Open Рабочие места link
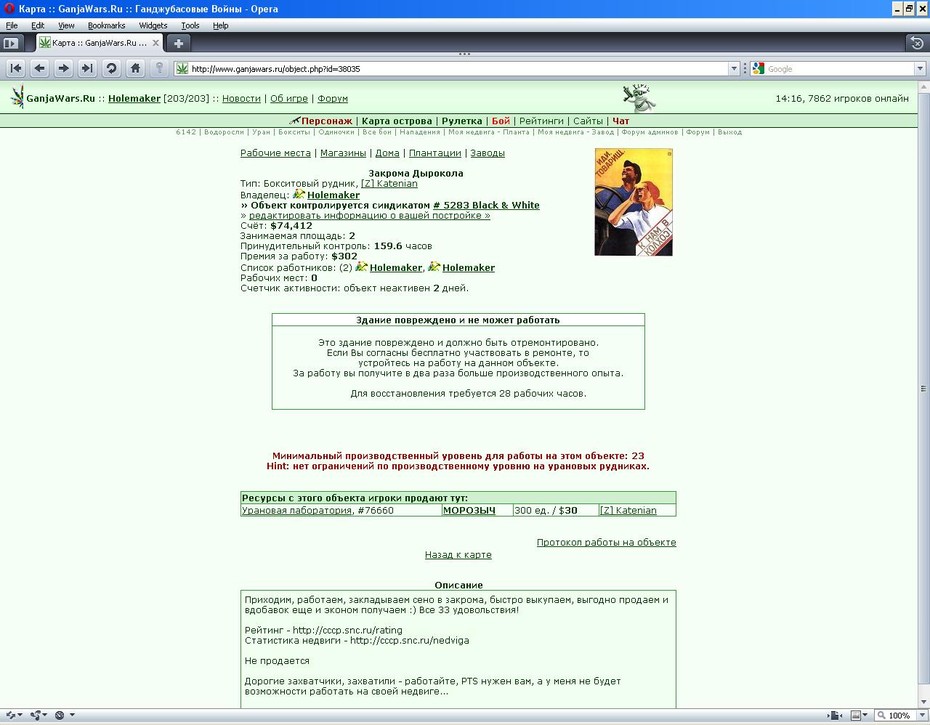The height and width of the screenshot is (725, 930). 275,153
